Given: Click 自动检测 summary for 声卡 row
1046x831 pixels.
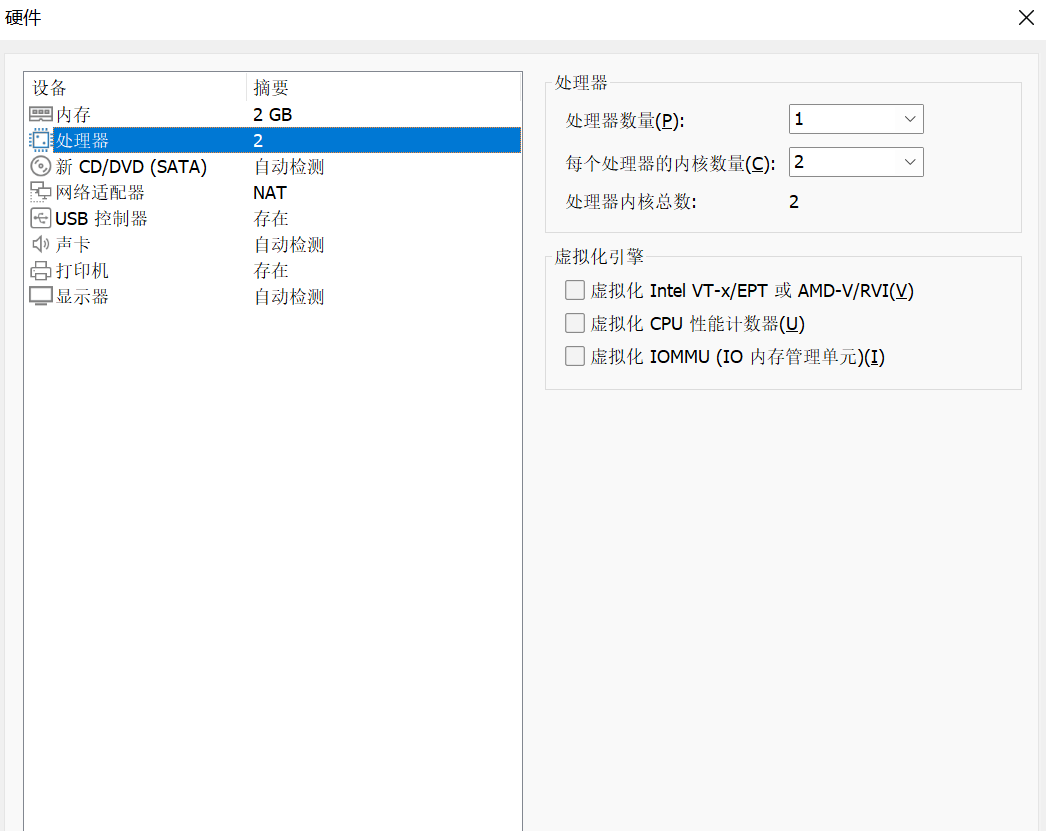Looking at the screenshot, I should click(289, 245).
